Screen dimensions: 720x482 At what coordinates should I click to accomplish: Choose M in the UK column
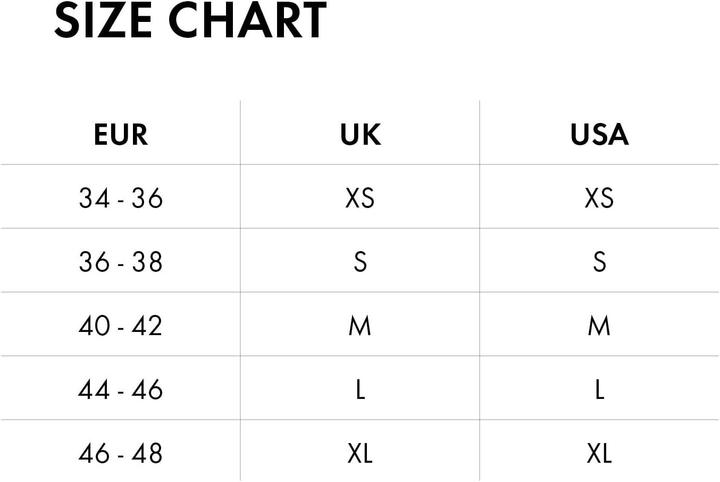tap(360, 326)
